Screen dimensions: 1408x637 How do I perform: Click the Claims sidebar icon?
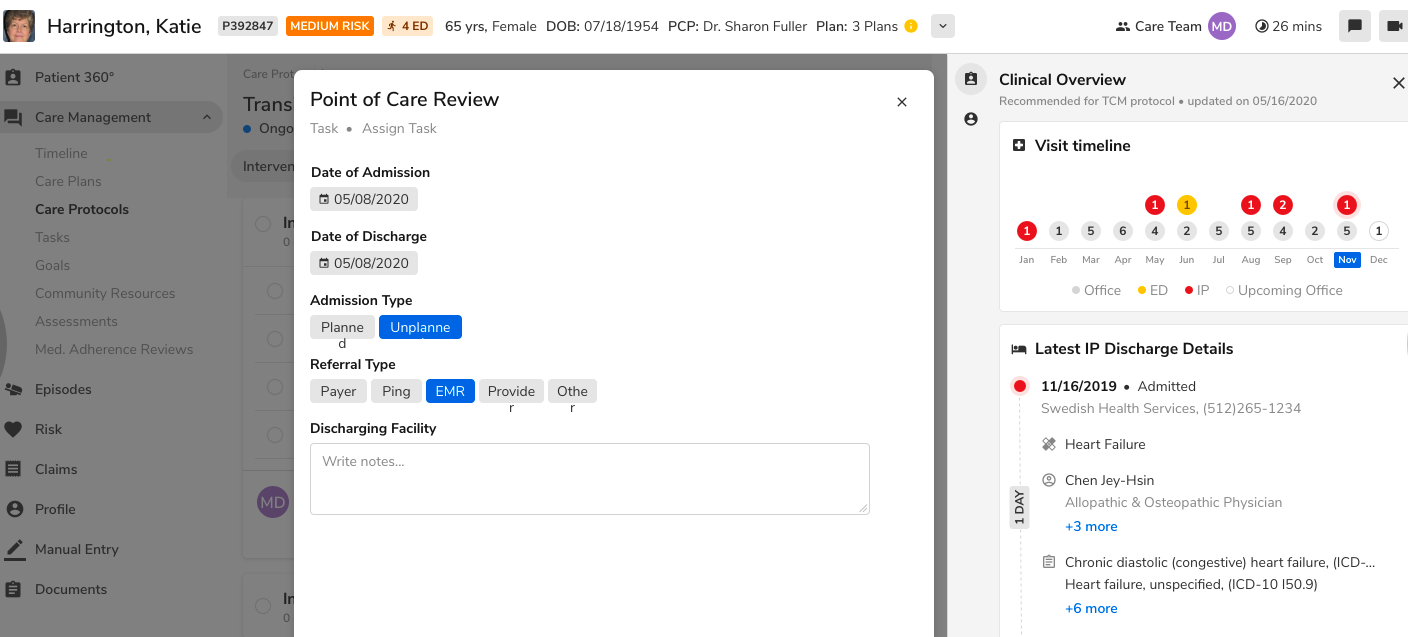tap(14, 469)
